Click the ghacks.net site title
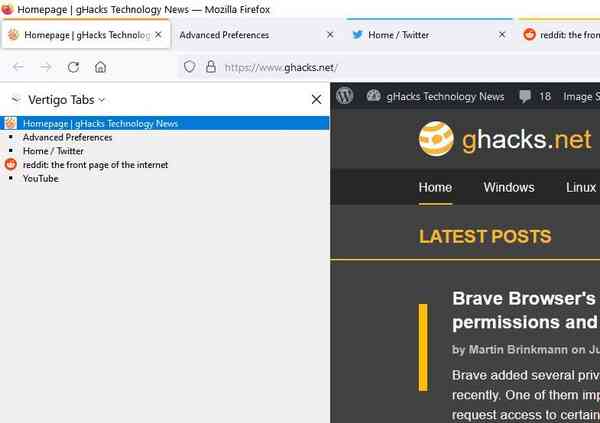 527,139
